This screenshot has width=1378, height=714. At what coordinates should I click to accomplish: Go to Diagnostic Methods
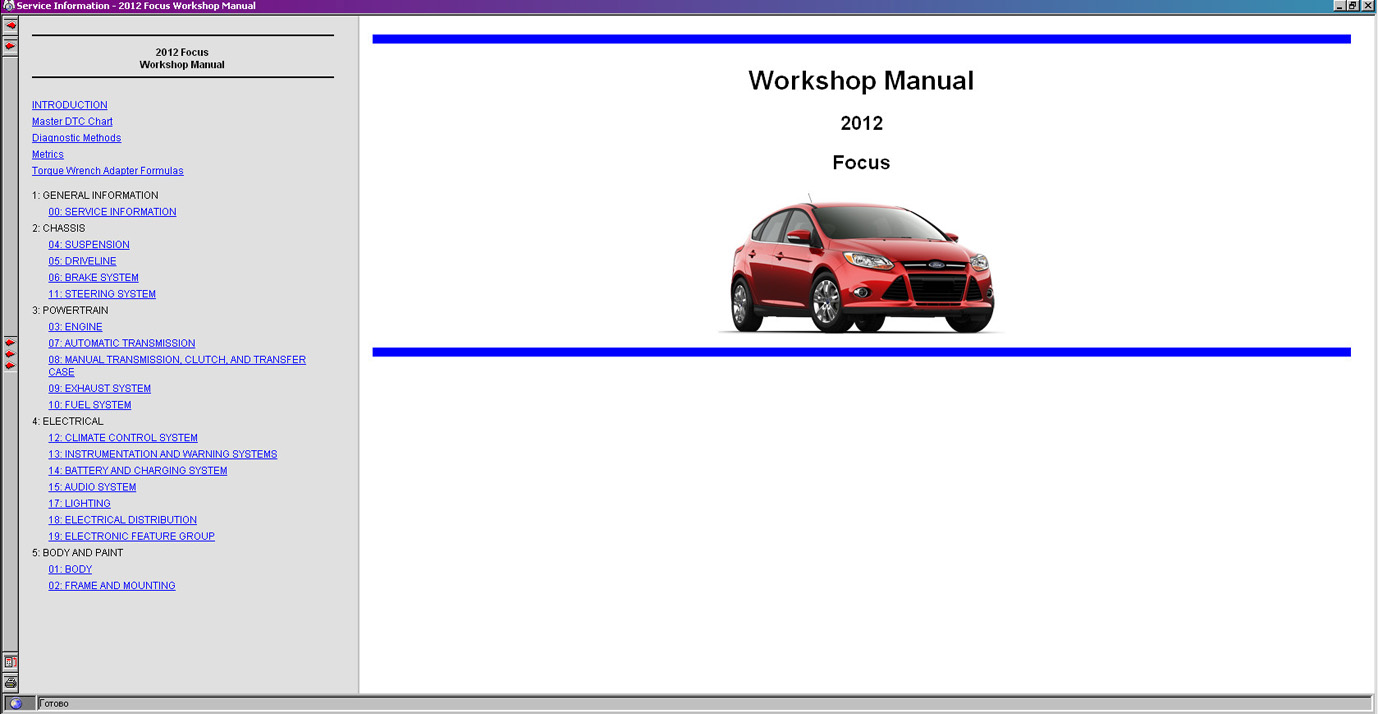click(76, 138)
